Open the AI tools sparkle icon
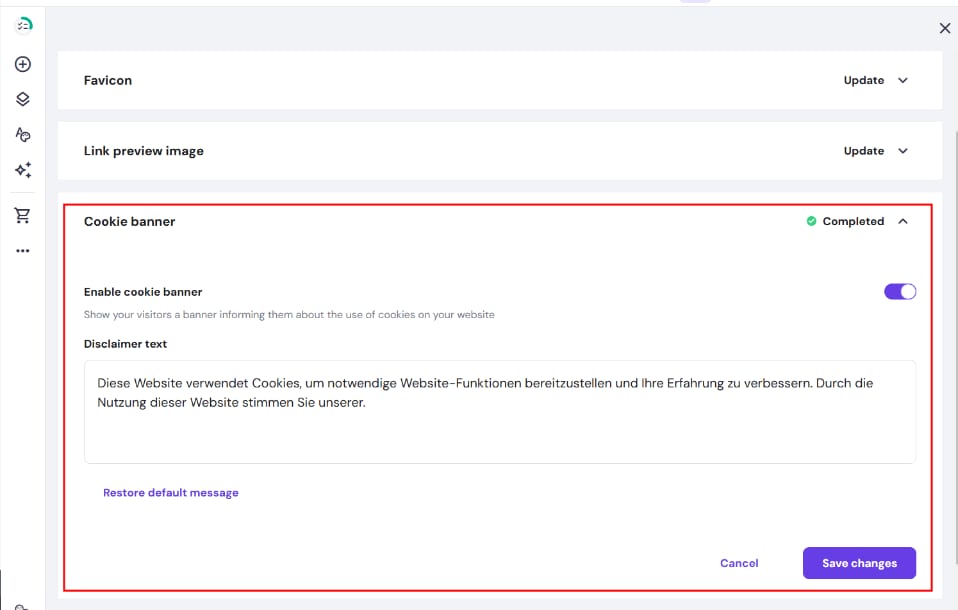The width and height of the screenshot is (958, 610). 23,170
